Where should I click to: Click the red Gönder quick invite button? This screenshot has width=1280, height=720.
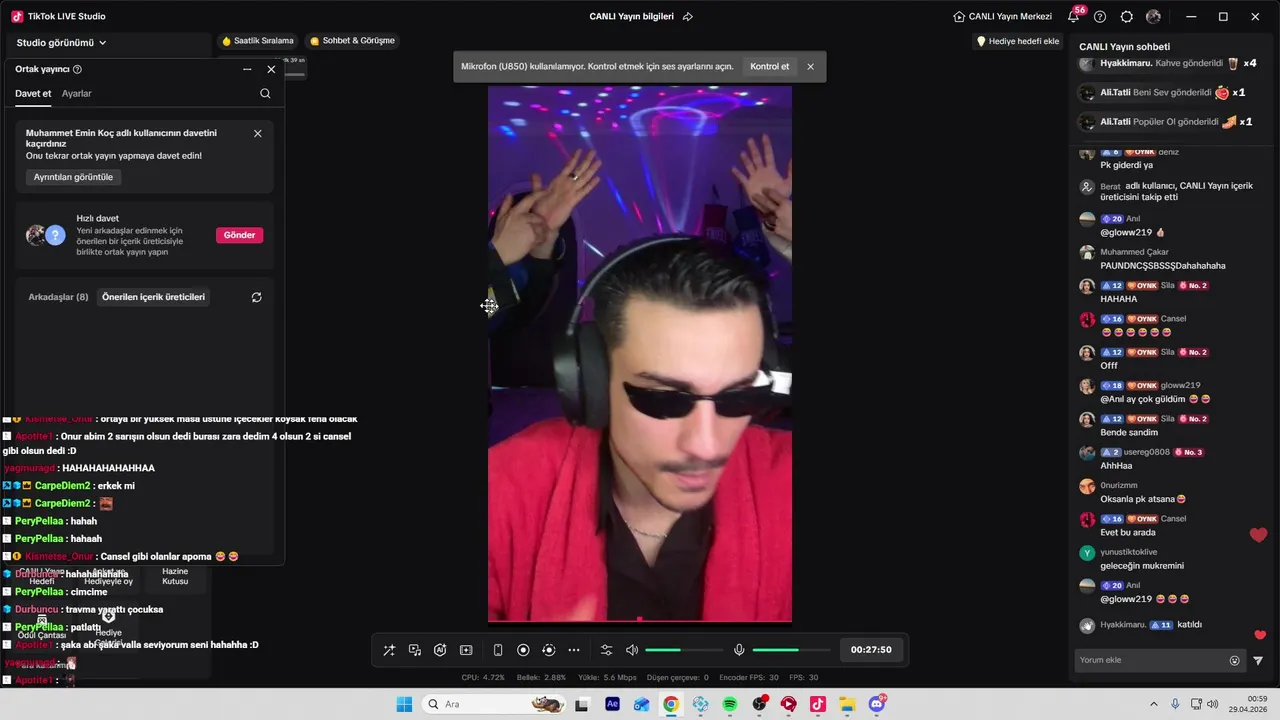[239, 235]
